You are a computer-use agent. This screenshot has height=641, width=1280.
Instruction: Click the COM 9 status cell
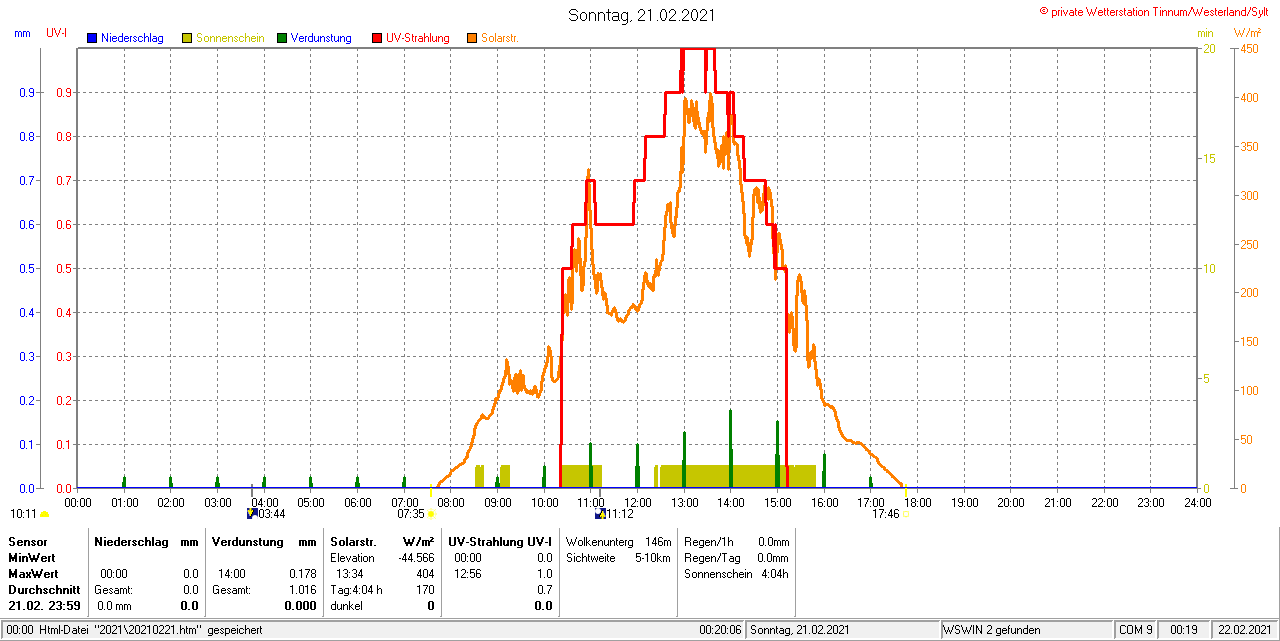(1136, 630)
